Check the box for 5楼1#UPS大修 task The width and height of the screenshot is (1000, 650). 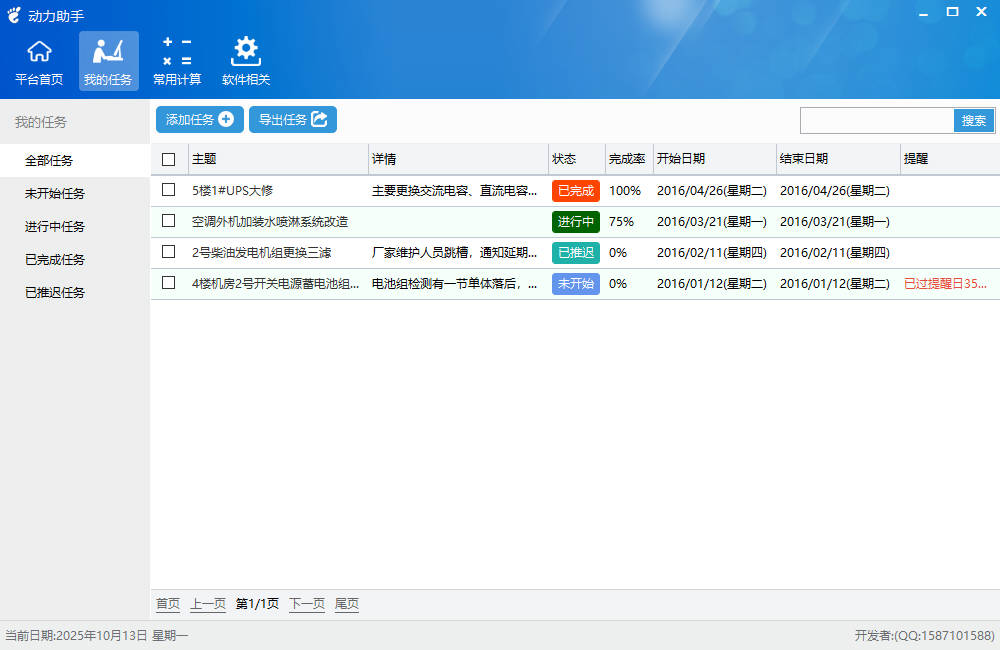coord(168,190)
